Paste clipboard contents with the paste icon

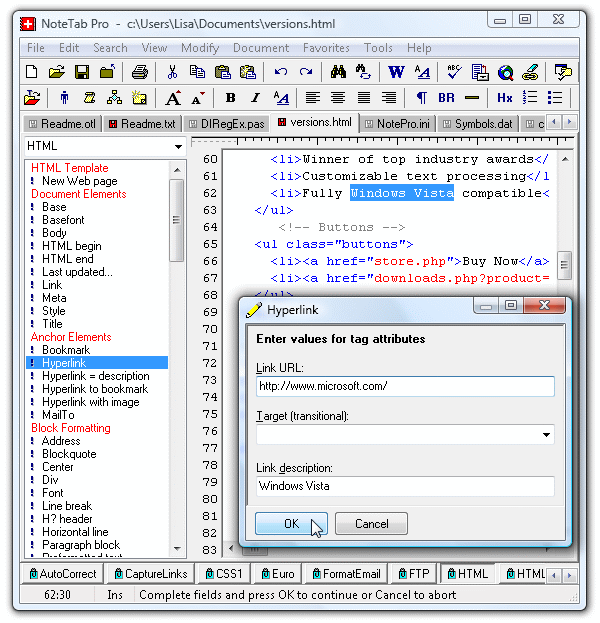223,72
